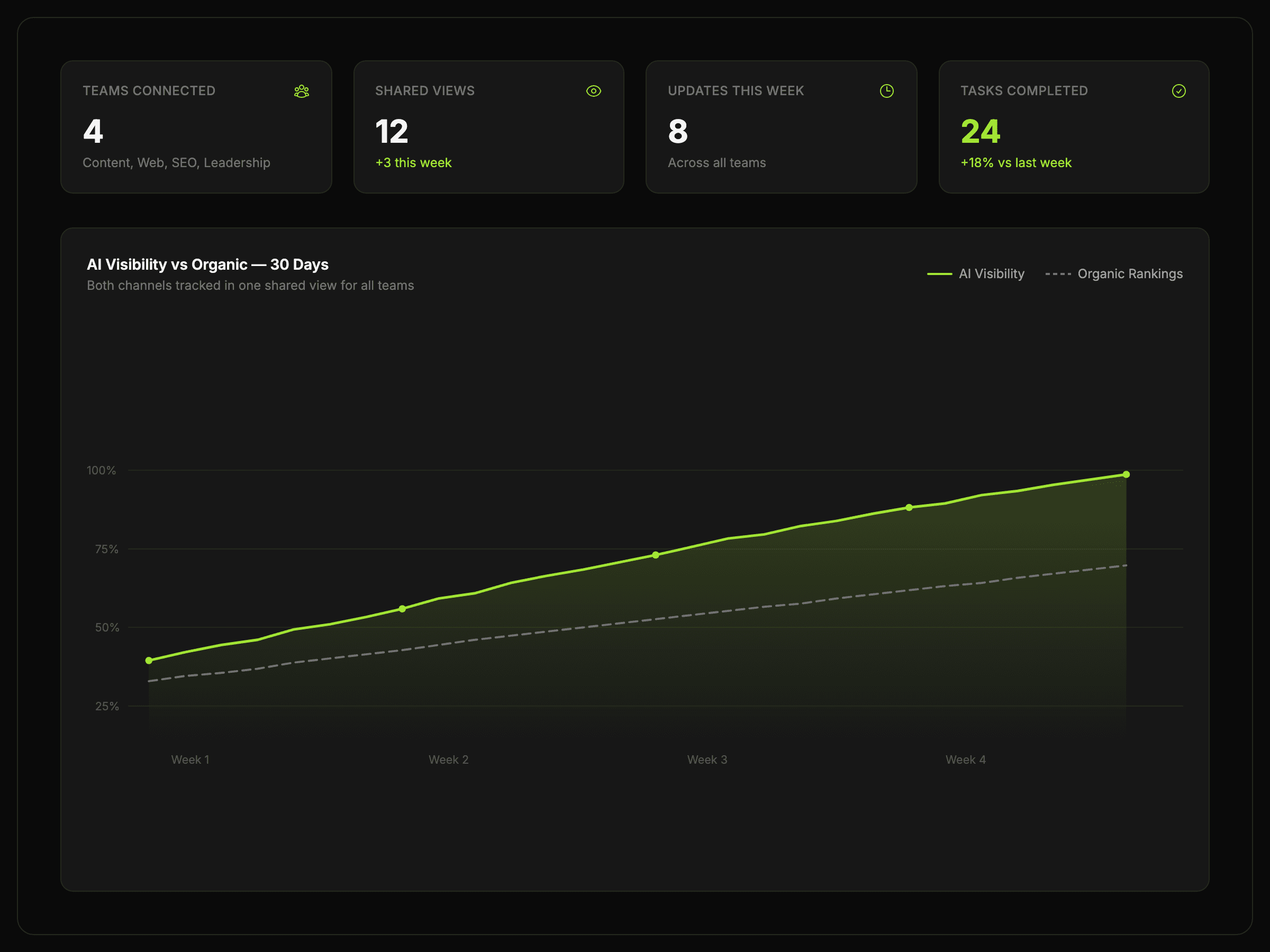Click the final AI Visibility point near 100%
Image resolution: width=1270 pixels, height=952 pixels.
click(1126, 474)
